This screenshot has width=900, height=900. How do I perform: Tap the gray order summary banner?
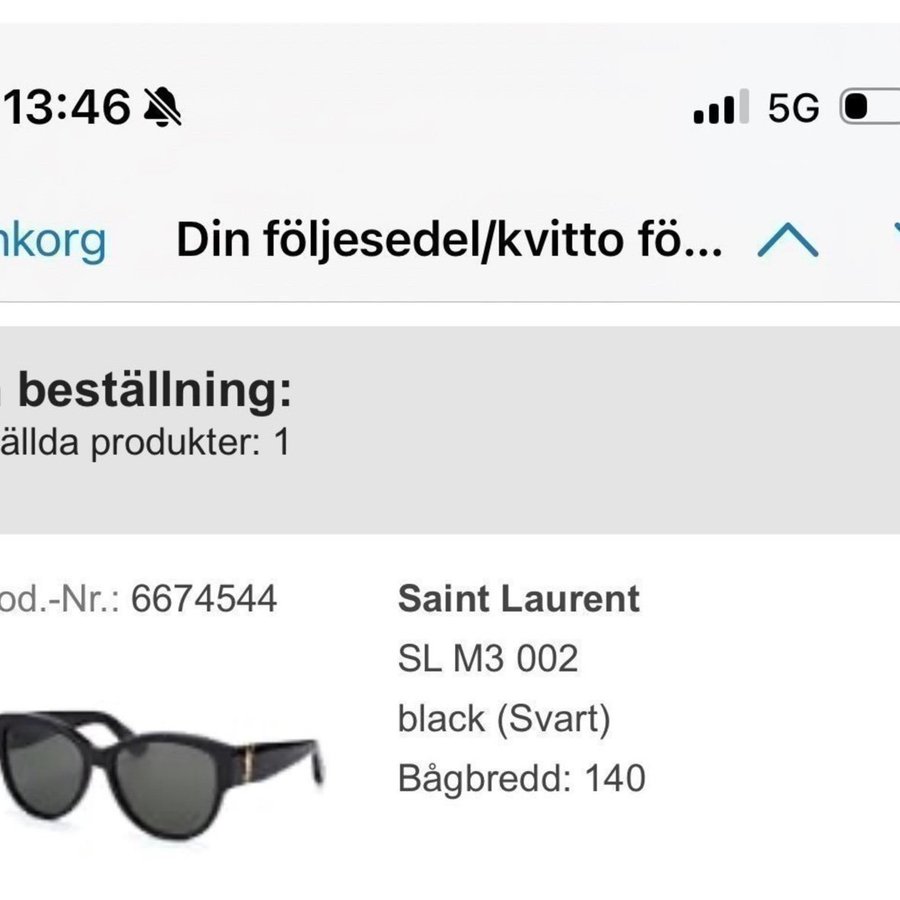[450, 430]
